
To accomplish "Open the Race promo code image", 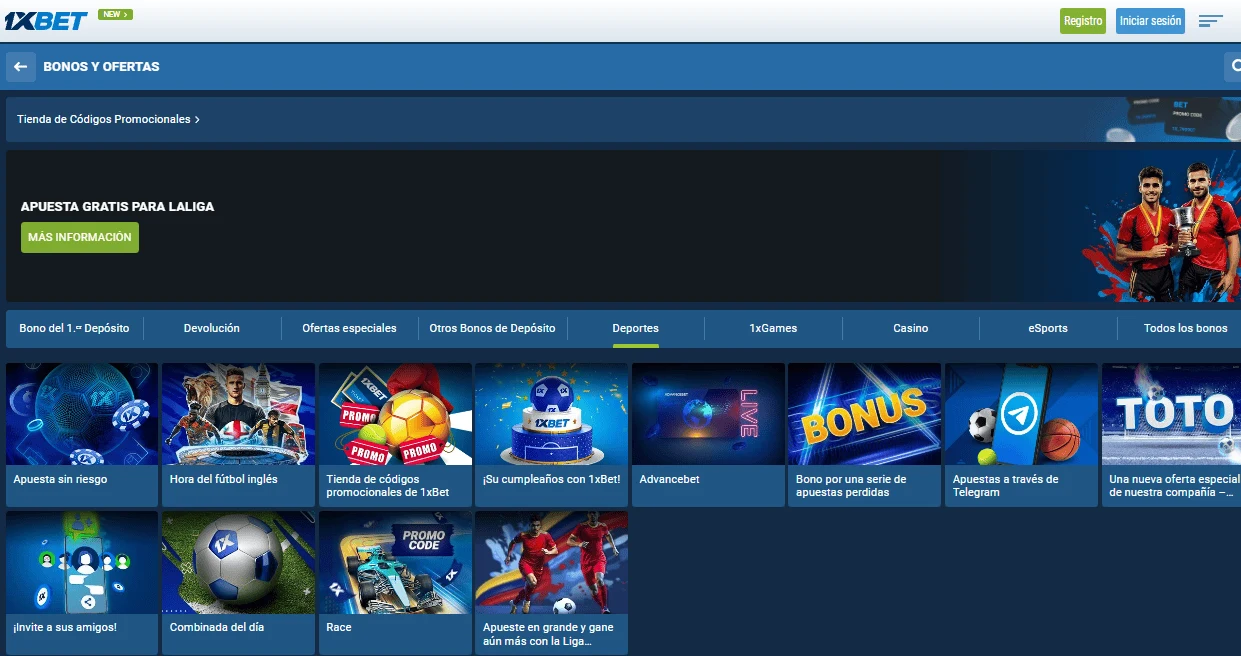I will (395, 562).
